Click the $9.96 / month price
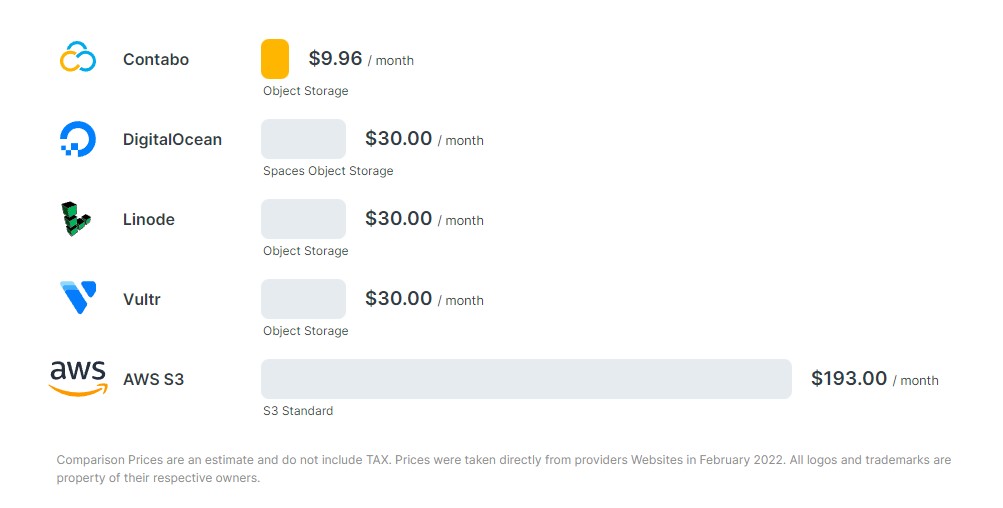 [361, 59]
